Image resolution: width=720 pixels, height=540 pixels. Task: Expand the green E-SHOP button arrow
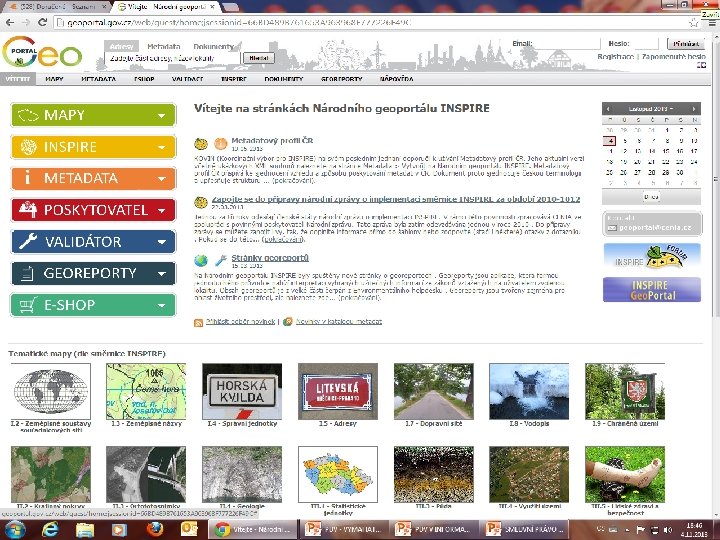tap(162, 305)
